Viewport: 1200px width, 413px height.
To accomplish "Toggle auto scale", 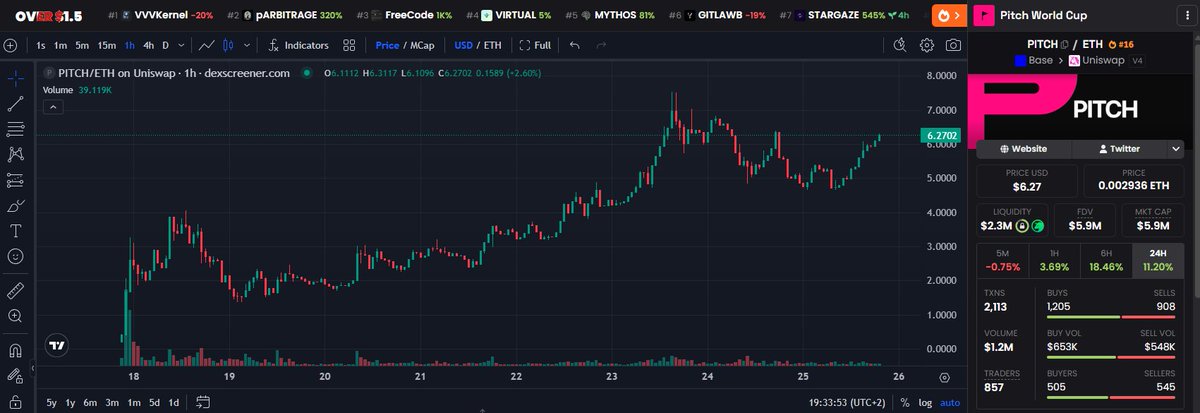I will pos(949,402).
